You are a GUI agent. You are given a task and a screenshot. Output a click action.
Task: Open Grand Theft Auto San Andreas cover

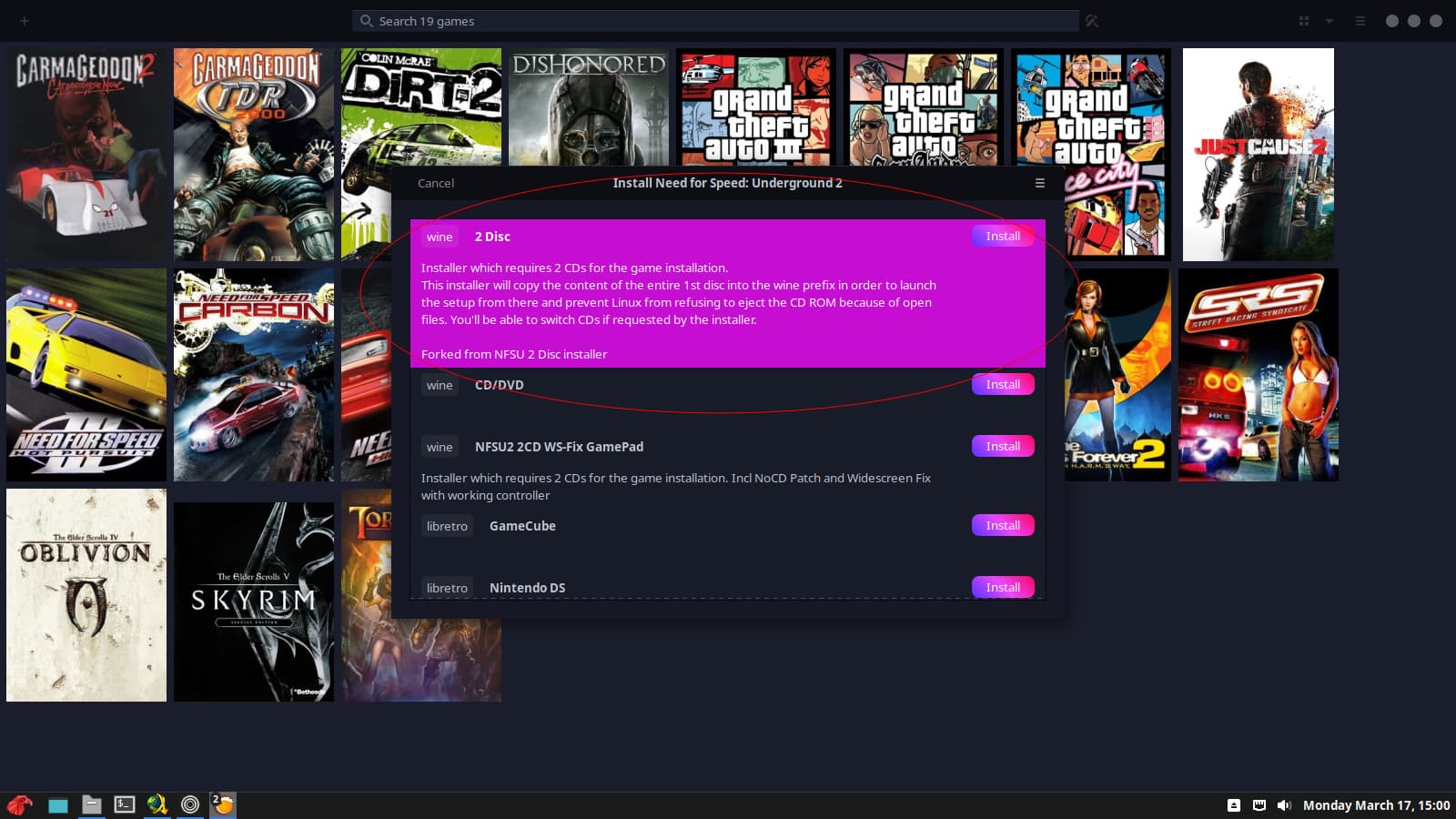(924, 106)
